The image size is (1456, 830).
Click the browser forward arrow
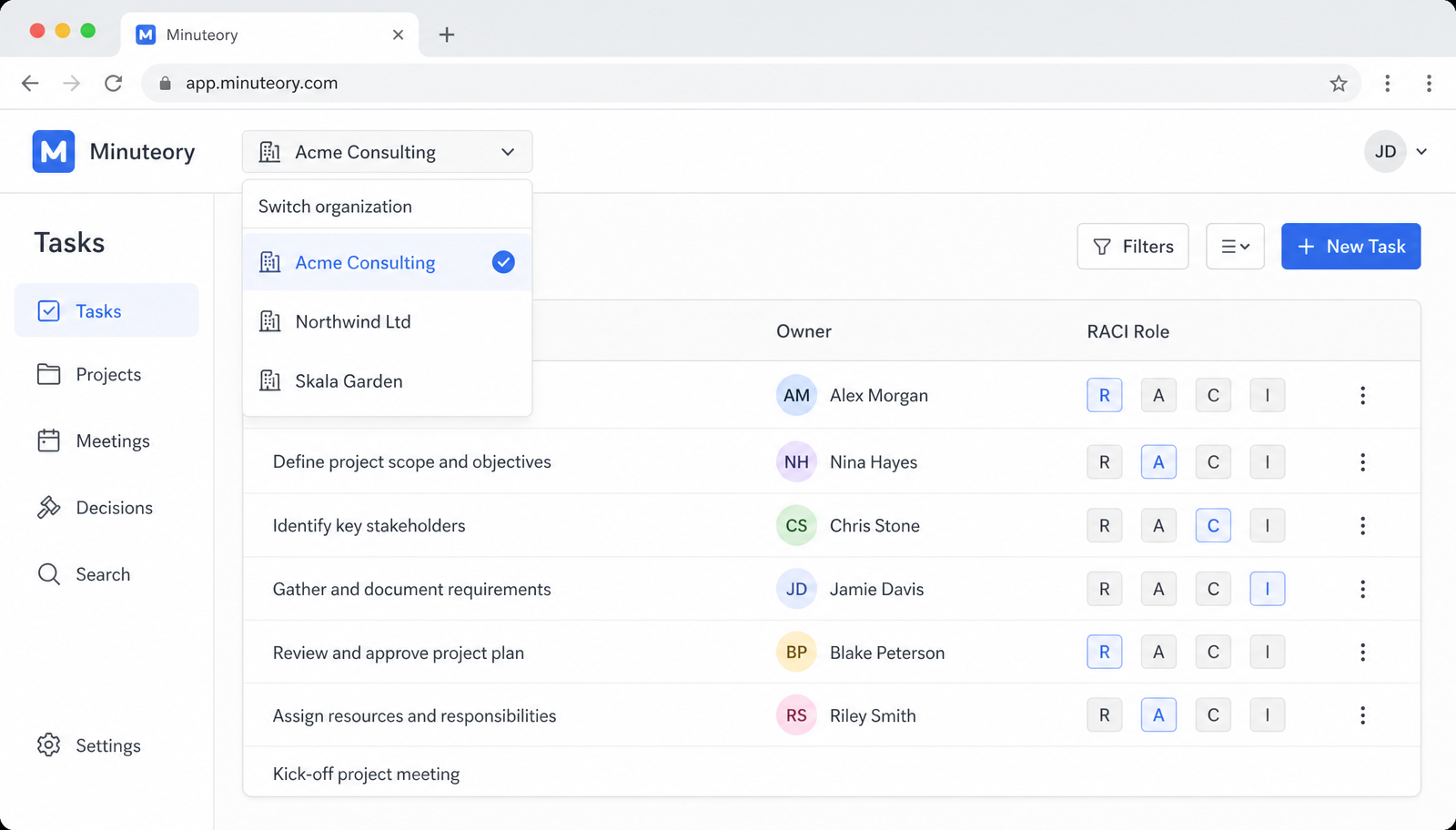(72, 83)
